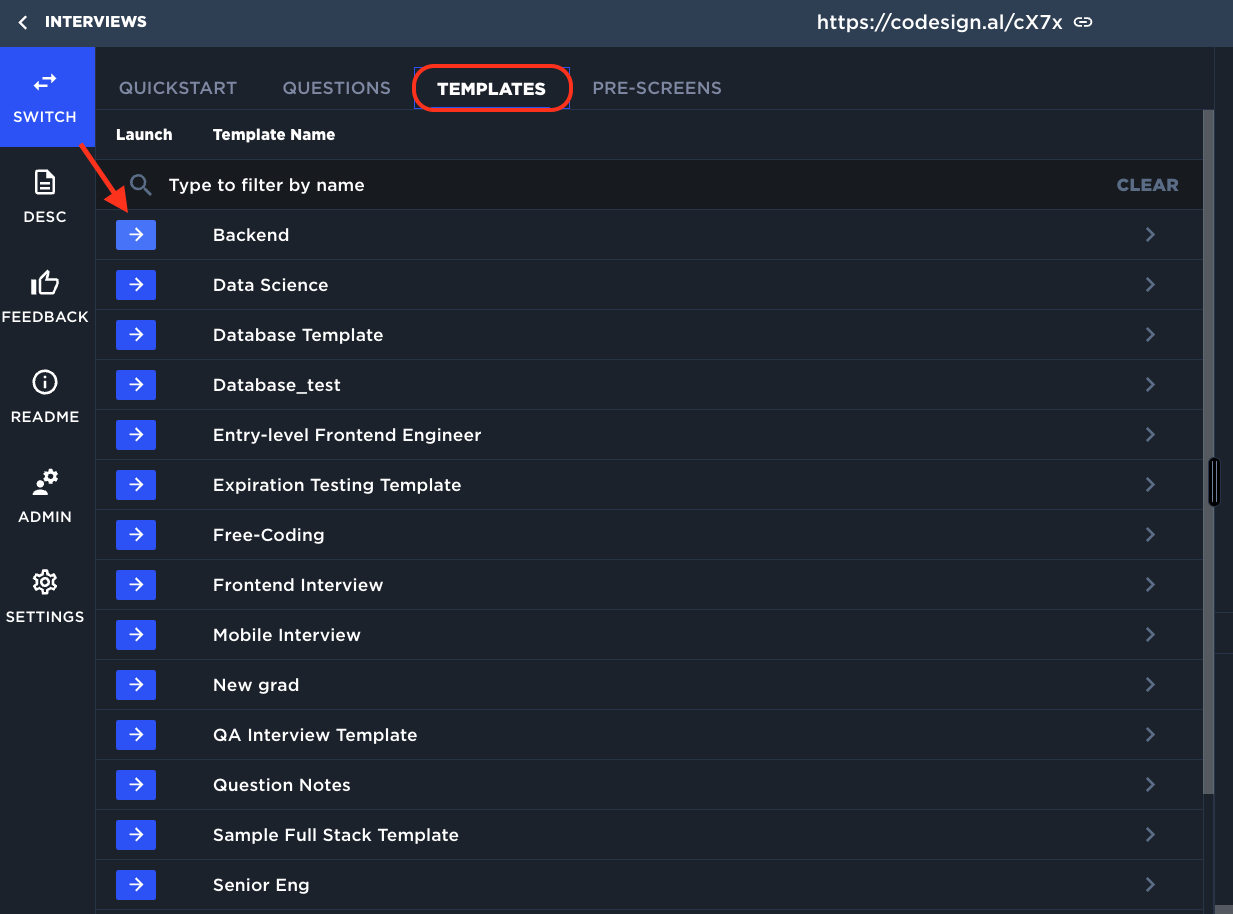1233x914 pixels.
Task: Switch to the Quickstart tab
Action: pos(178,88)
